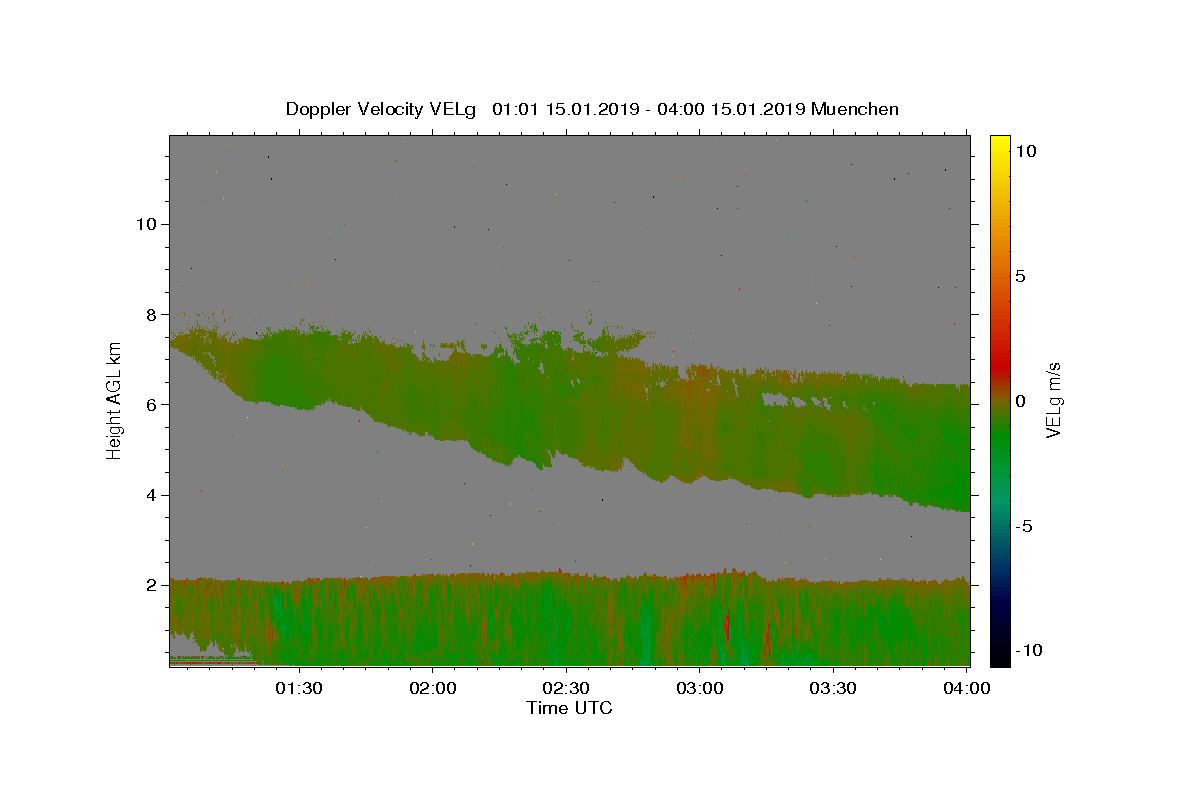Click the 02:30 time tick label
Screen dimensions: 1200x800
click(x=566, y=688)
